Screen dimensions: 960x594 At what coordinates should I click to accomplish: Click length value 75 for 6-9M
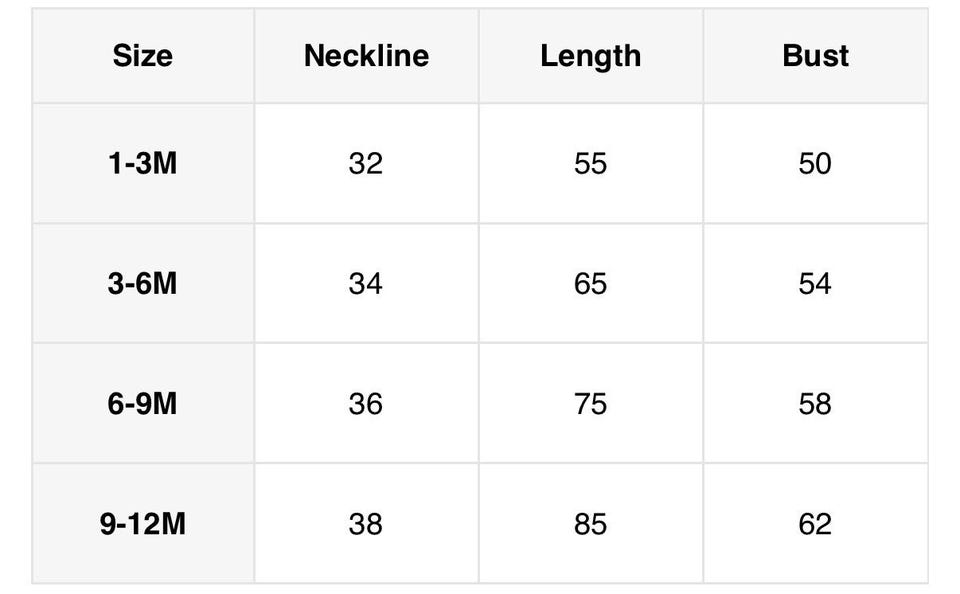590,403
